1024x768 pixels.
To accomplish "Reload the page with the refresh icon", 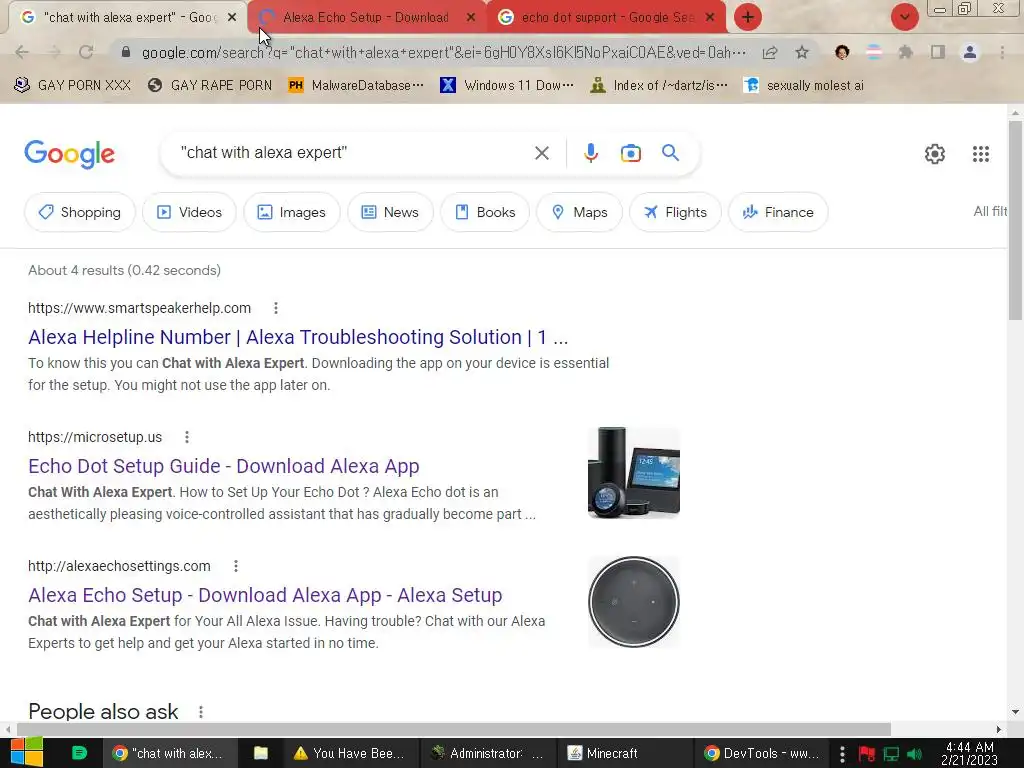I will (86, 52).
